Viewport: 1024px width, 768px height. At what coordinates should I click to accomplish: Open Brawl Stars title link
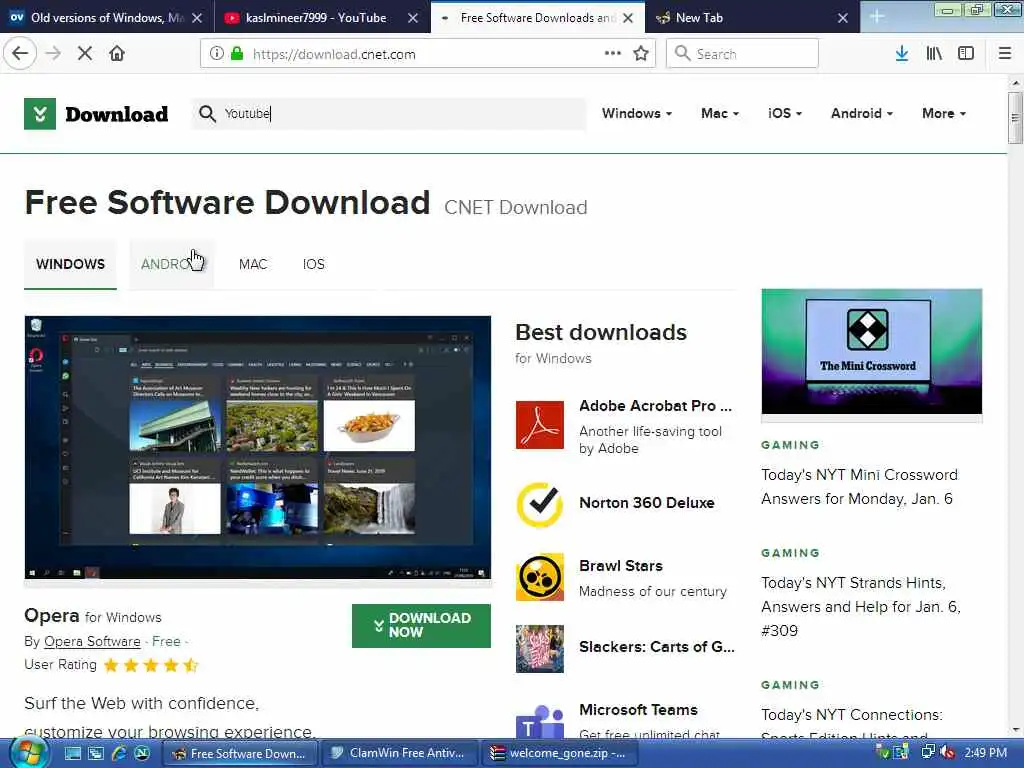(x=620, y=566)
